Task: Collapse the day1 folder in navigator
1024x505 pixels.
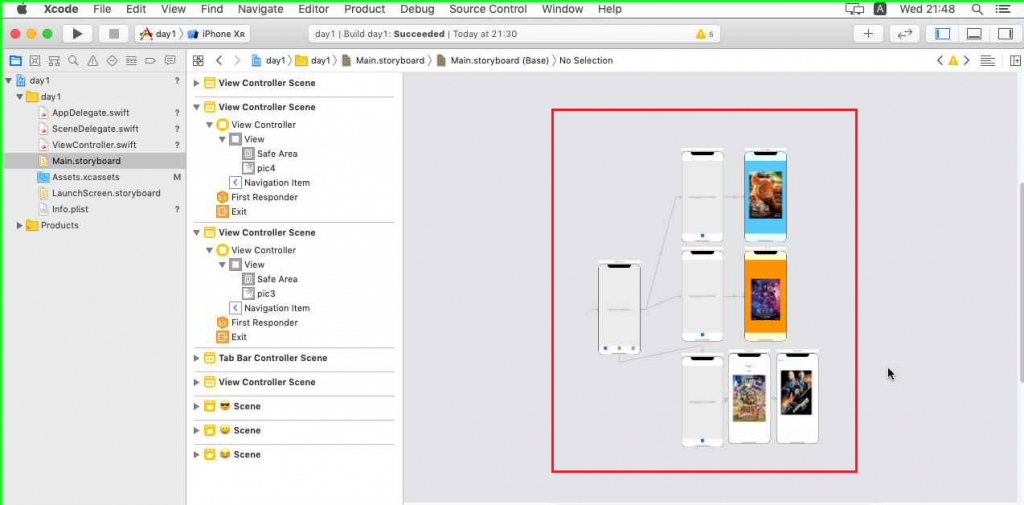Action: click(x=20, y=97)
